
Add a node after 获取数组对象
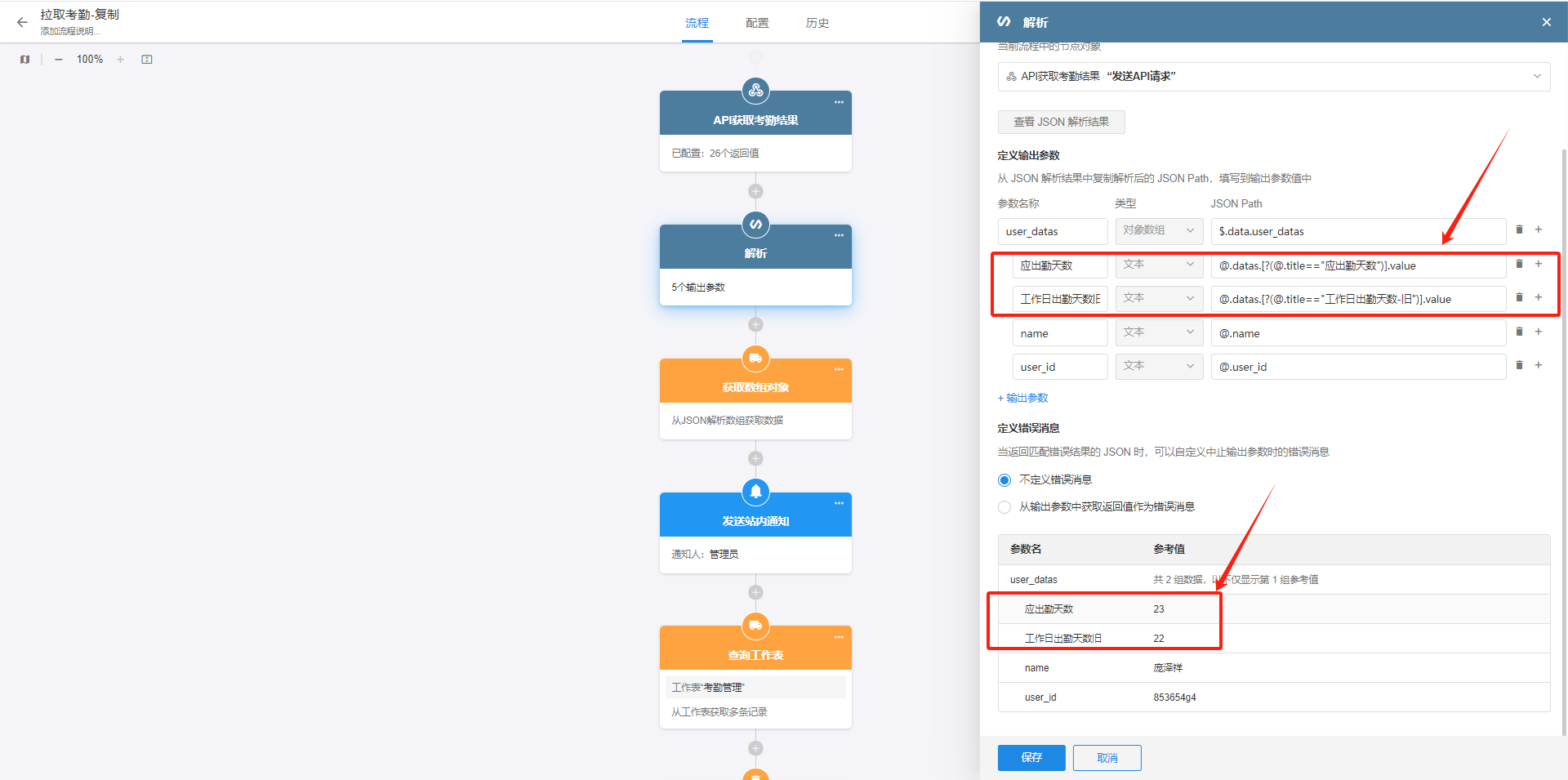pos(755,458)
